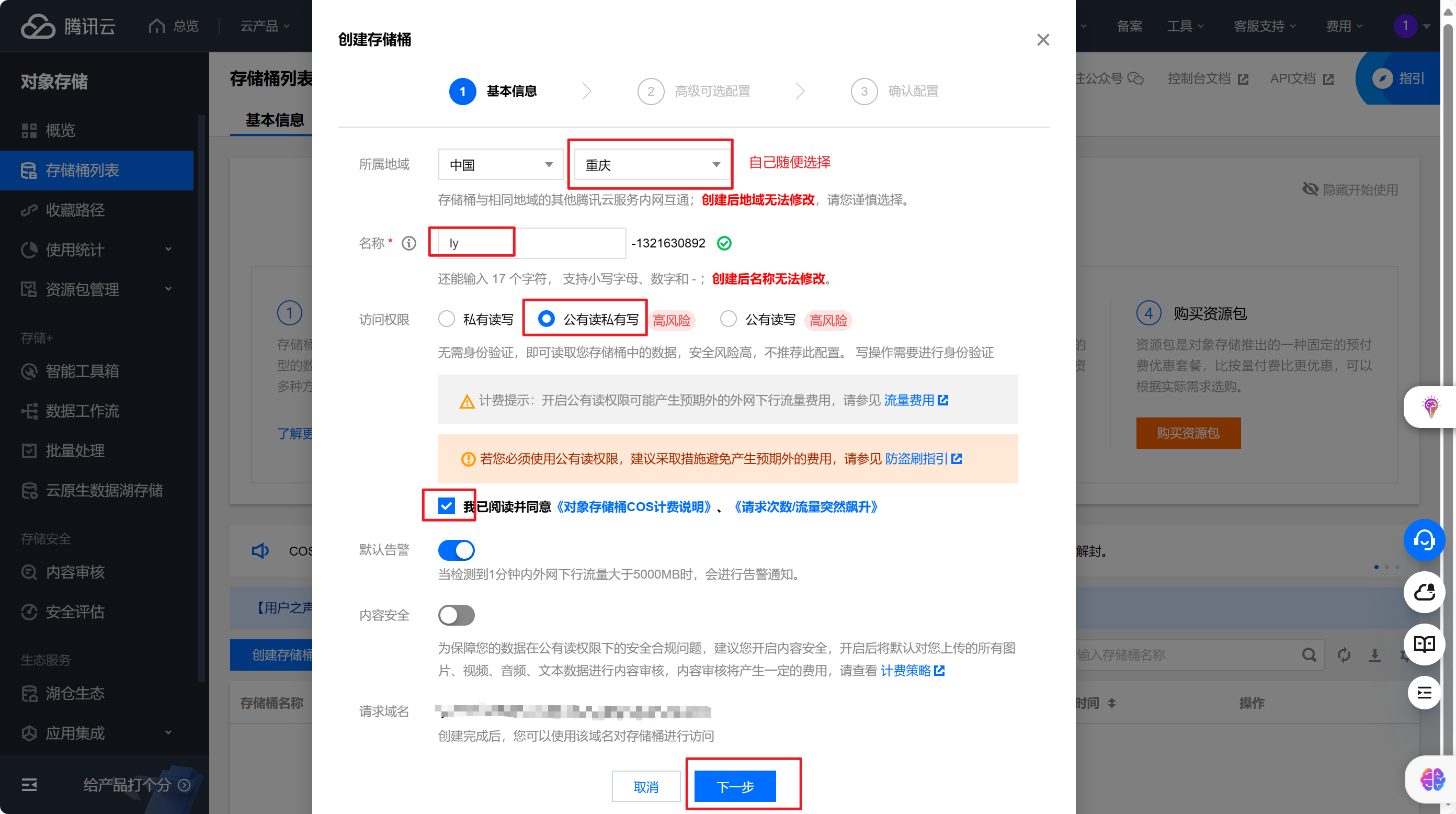1456x814 pixels.
Task: Open 请求次数/流量突然飙升 link
Action: [x=806, y=506]
